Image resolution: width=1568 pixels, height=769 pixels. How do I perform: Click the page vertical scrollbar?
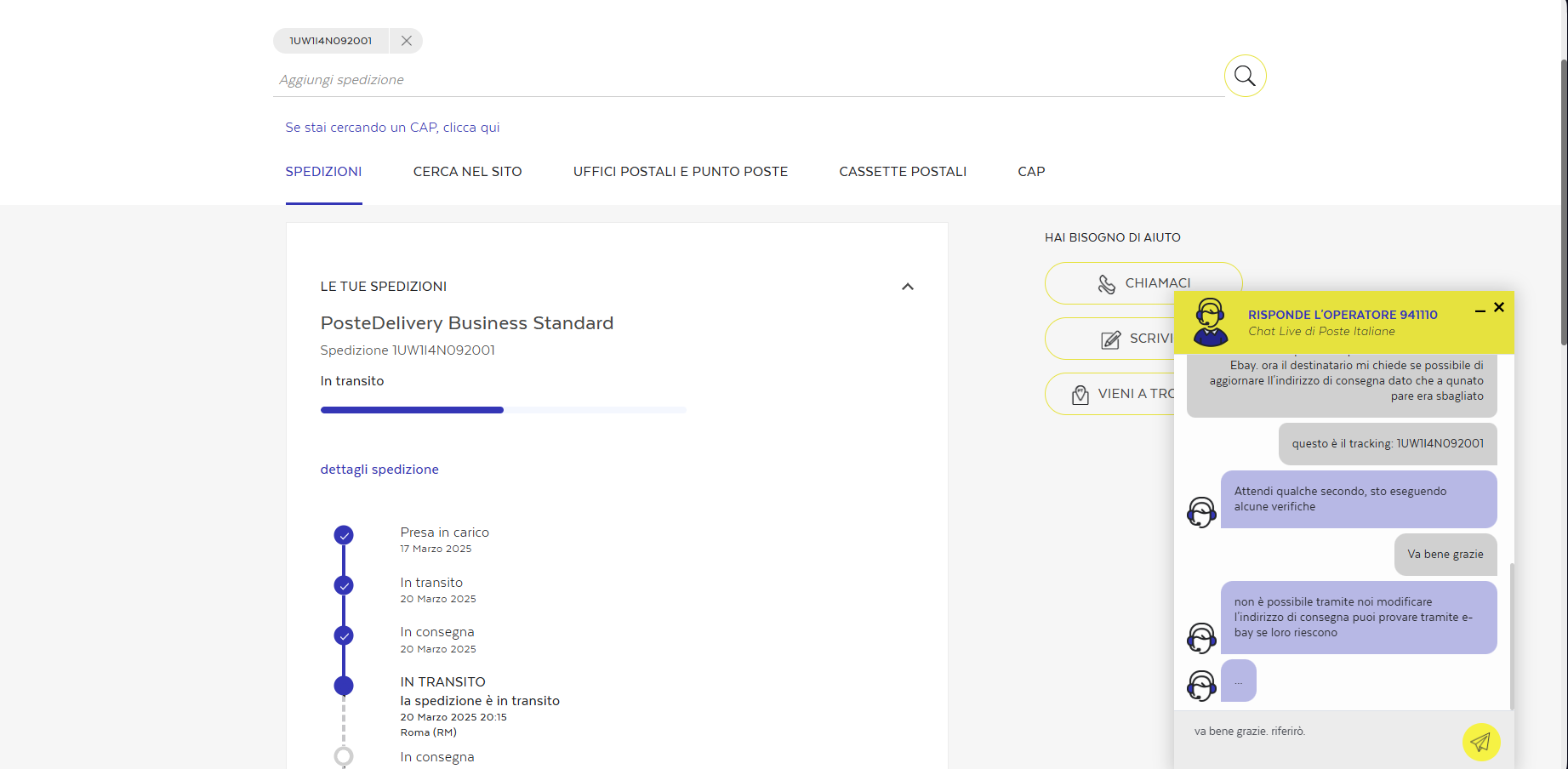(x=1564, y=202)
